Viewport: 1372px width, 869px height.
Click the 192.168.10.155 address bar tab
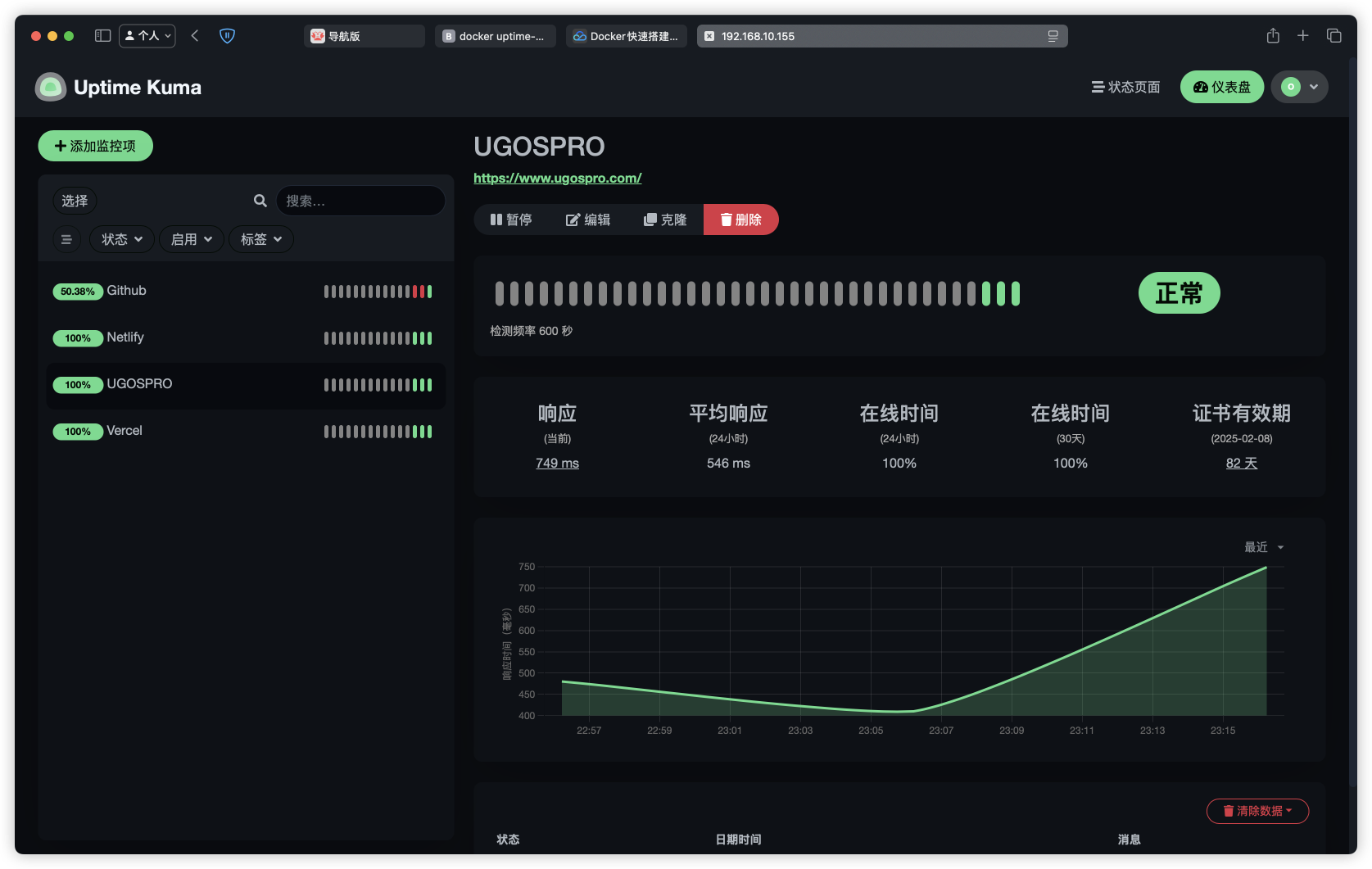(882, 36)
